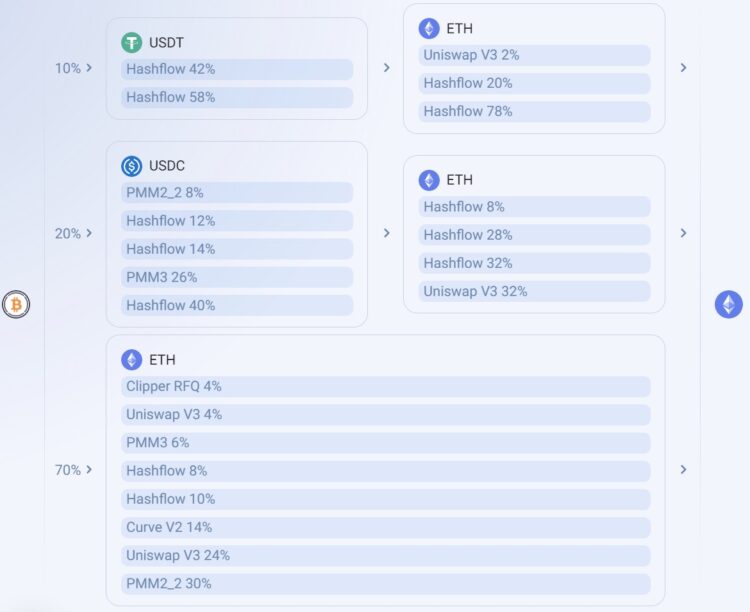Click the Uniswap V3 32% entry

(x=534, y=292)
